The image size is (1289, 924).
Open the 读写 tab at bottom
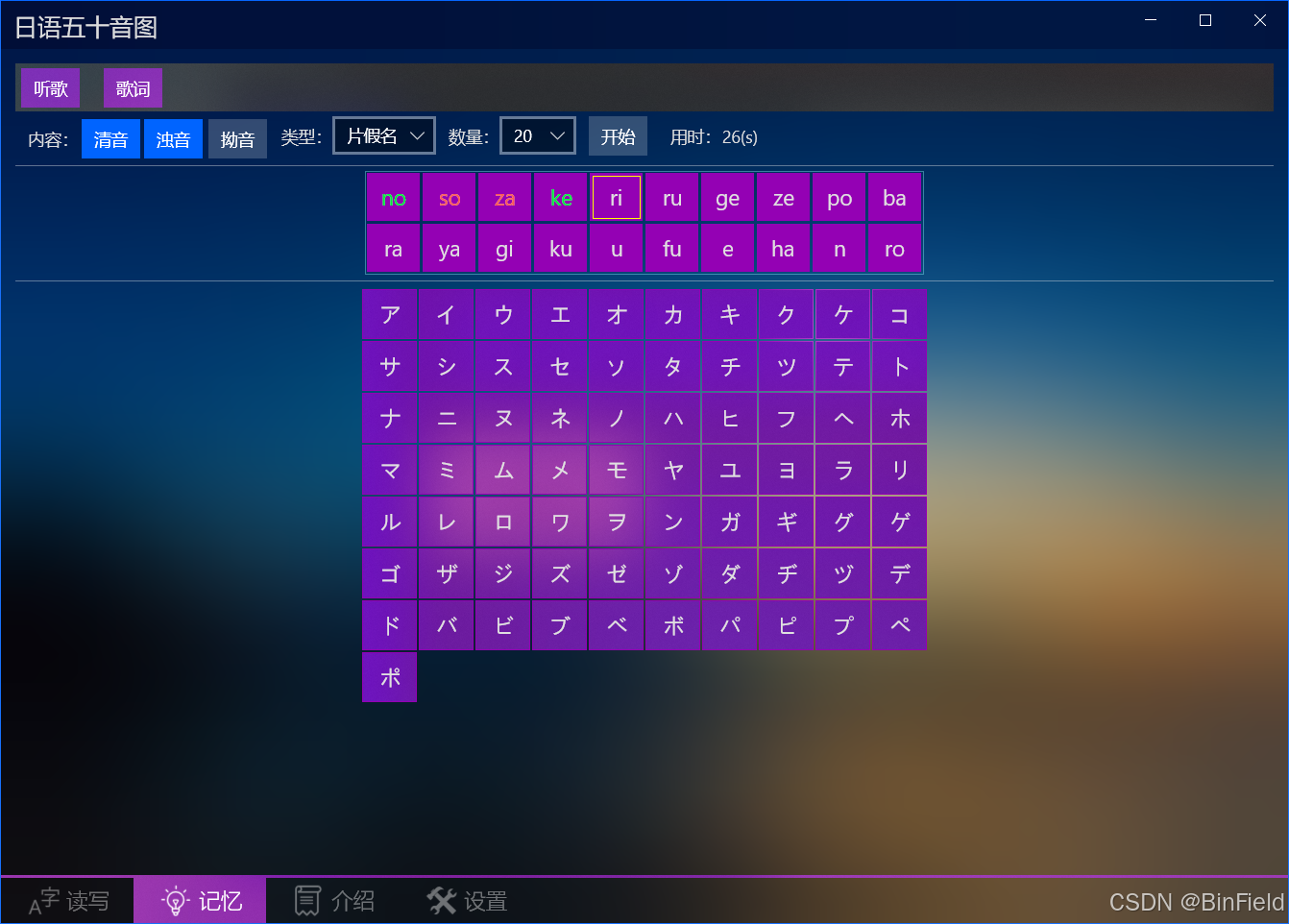pyautogui.click(x=68, y=901)
